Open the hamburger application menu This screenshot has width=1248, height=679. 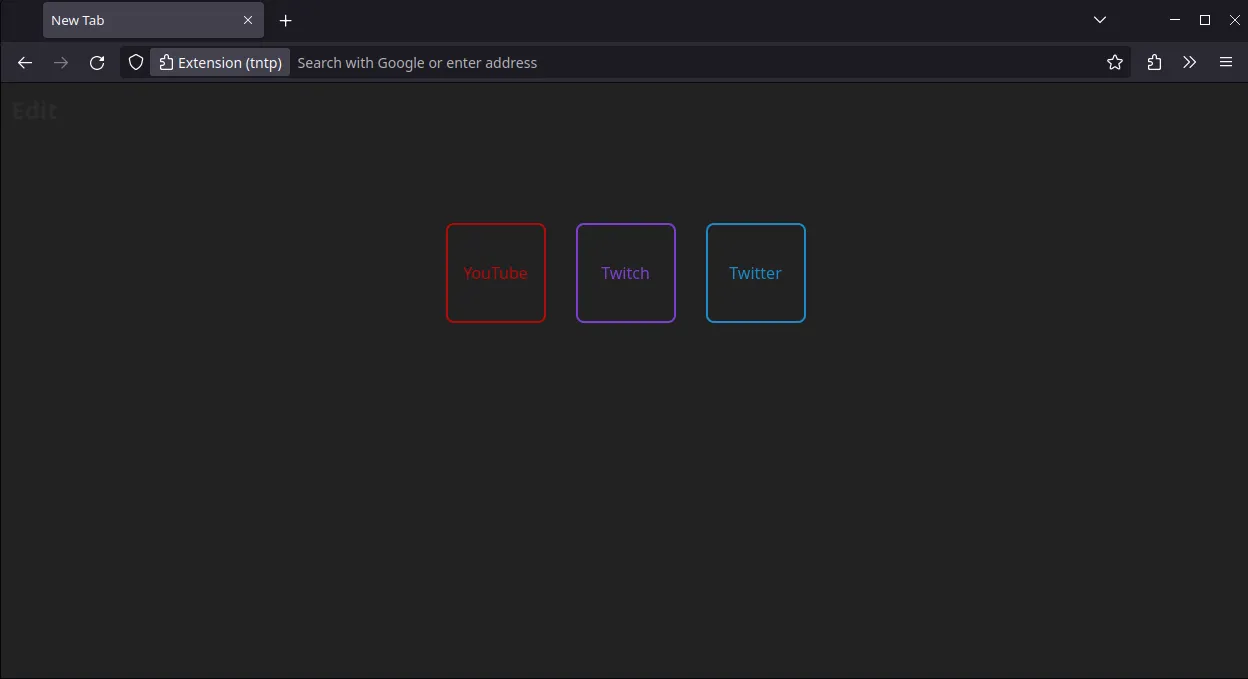1225,62
